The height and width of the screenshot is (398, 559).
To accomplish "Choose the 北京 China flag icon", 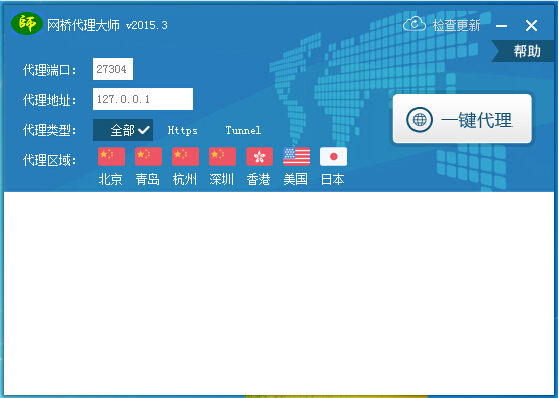I will [x=112, y=157].
